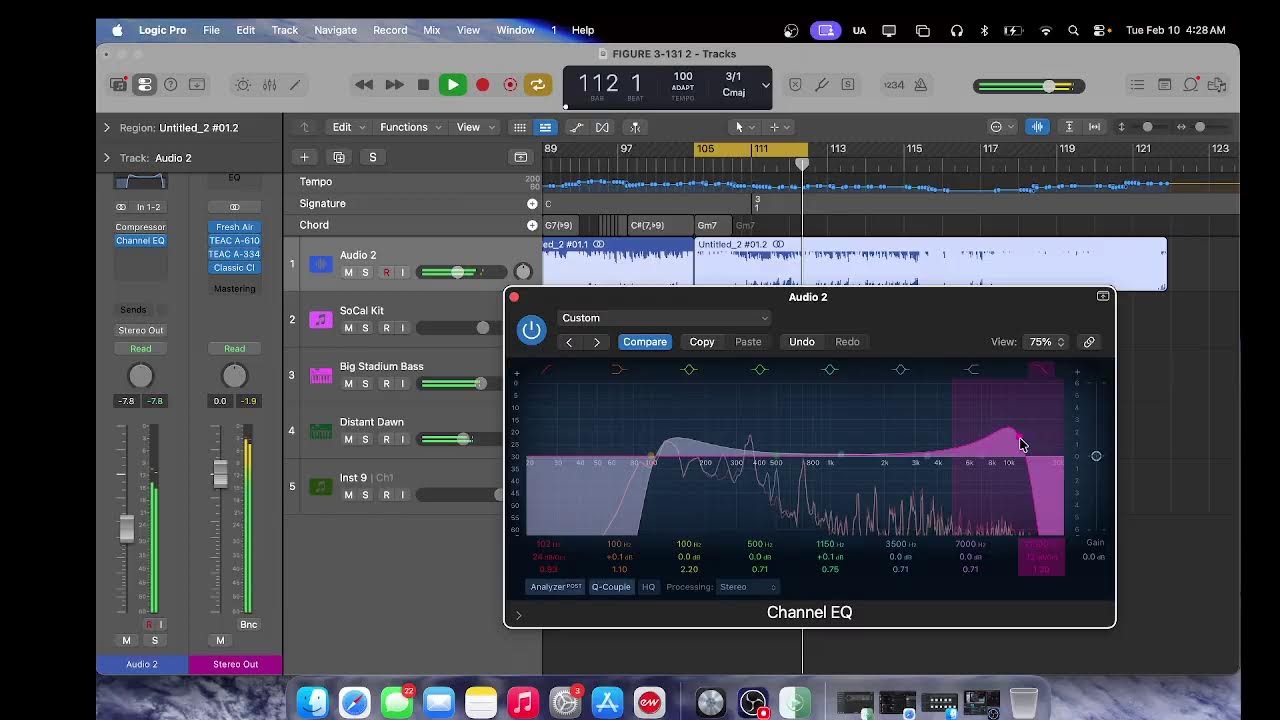Screen dimensions: 1280x720
Task: Open Smart Controls in the control bar
Action: pos(243,85)
